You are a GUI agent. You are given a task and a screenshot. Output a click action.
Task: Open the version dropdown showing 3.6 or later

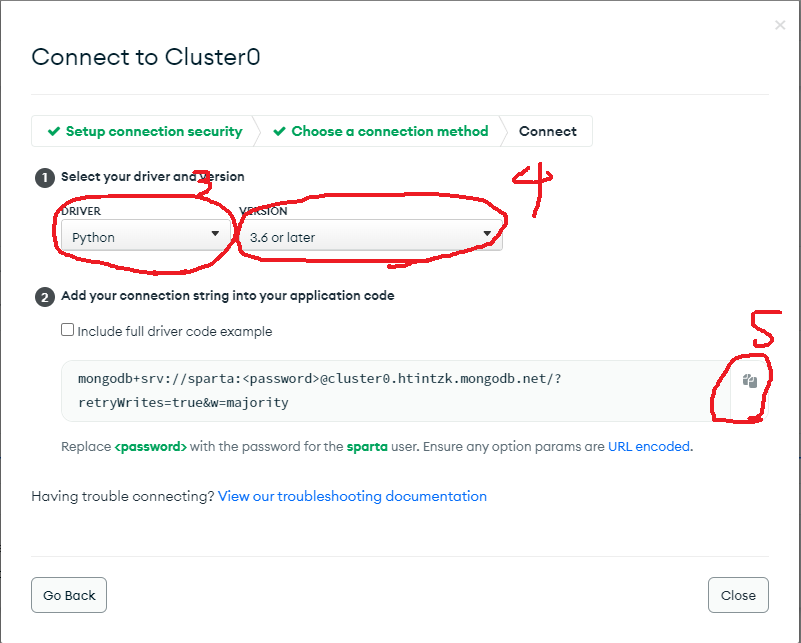click(x=371, y=235)
